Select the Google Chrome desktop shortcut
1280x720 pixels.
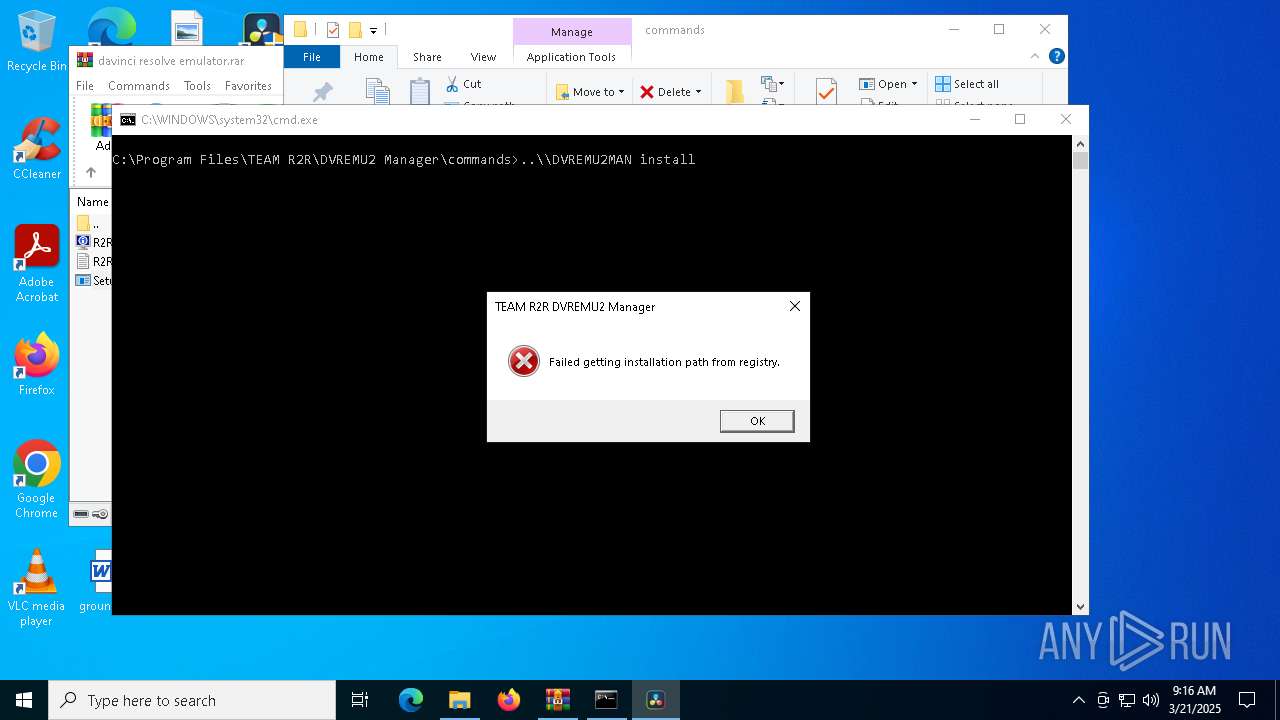click(x=37, y=479)
